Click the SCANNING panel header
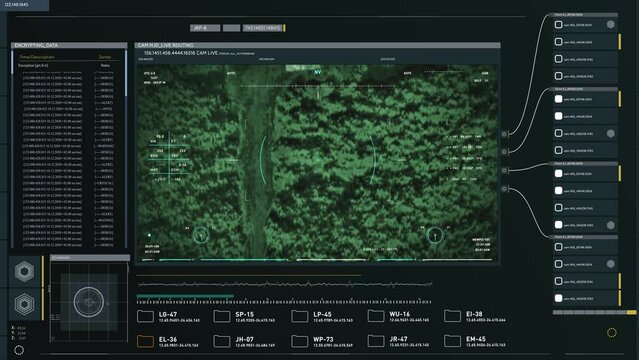 pos(90,258)
